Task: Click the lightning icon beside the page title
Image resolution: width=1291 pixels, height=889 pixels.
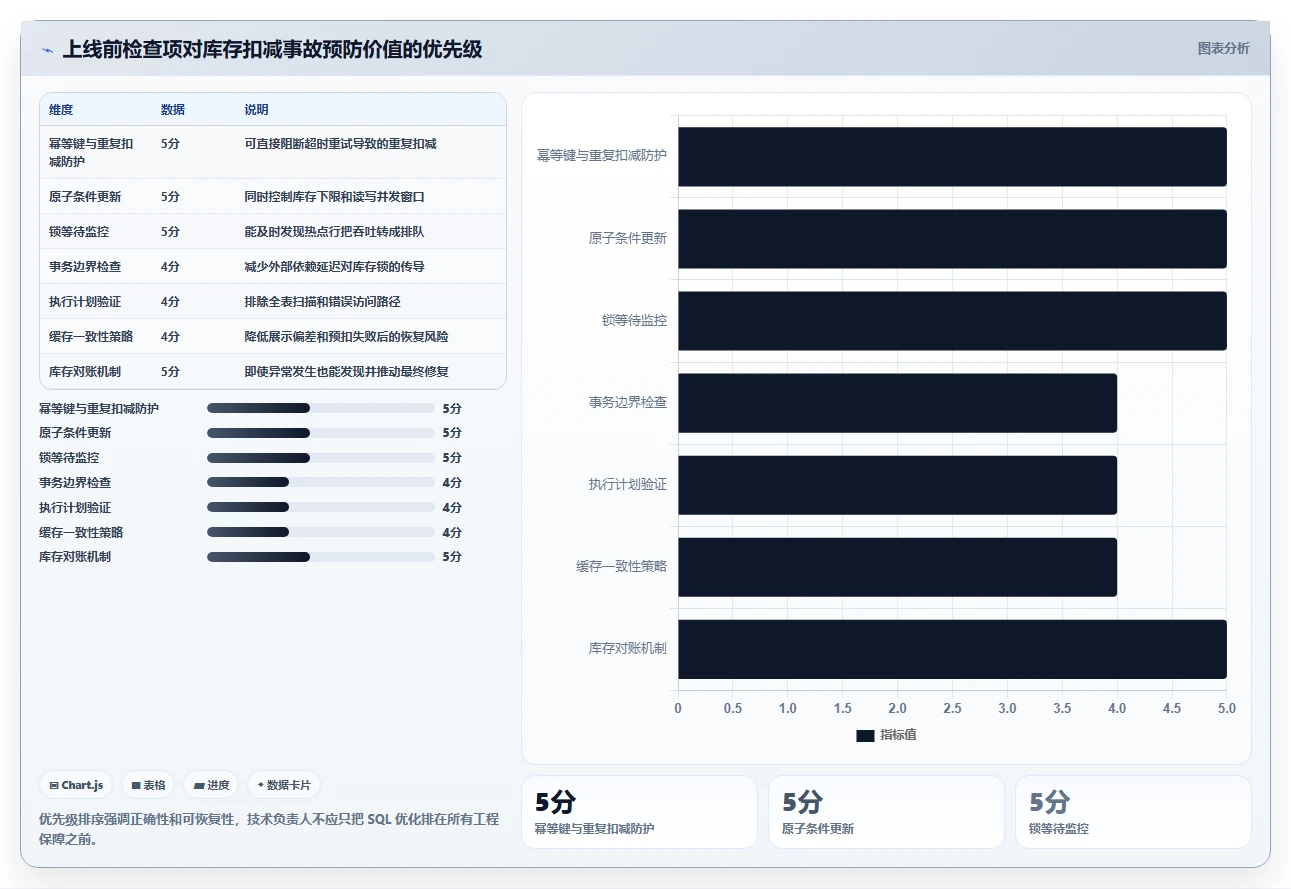Action: [47, 50]
